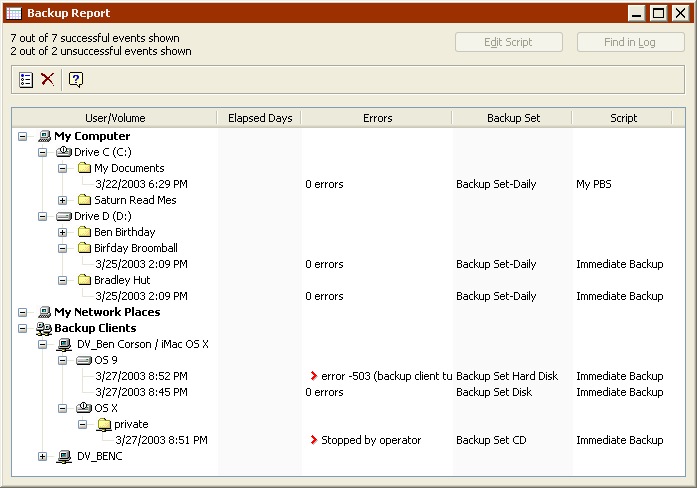Click the Drive D disk icon
Screen dimensions: 697x488
click(64, 216)
